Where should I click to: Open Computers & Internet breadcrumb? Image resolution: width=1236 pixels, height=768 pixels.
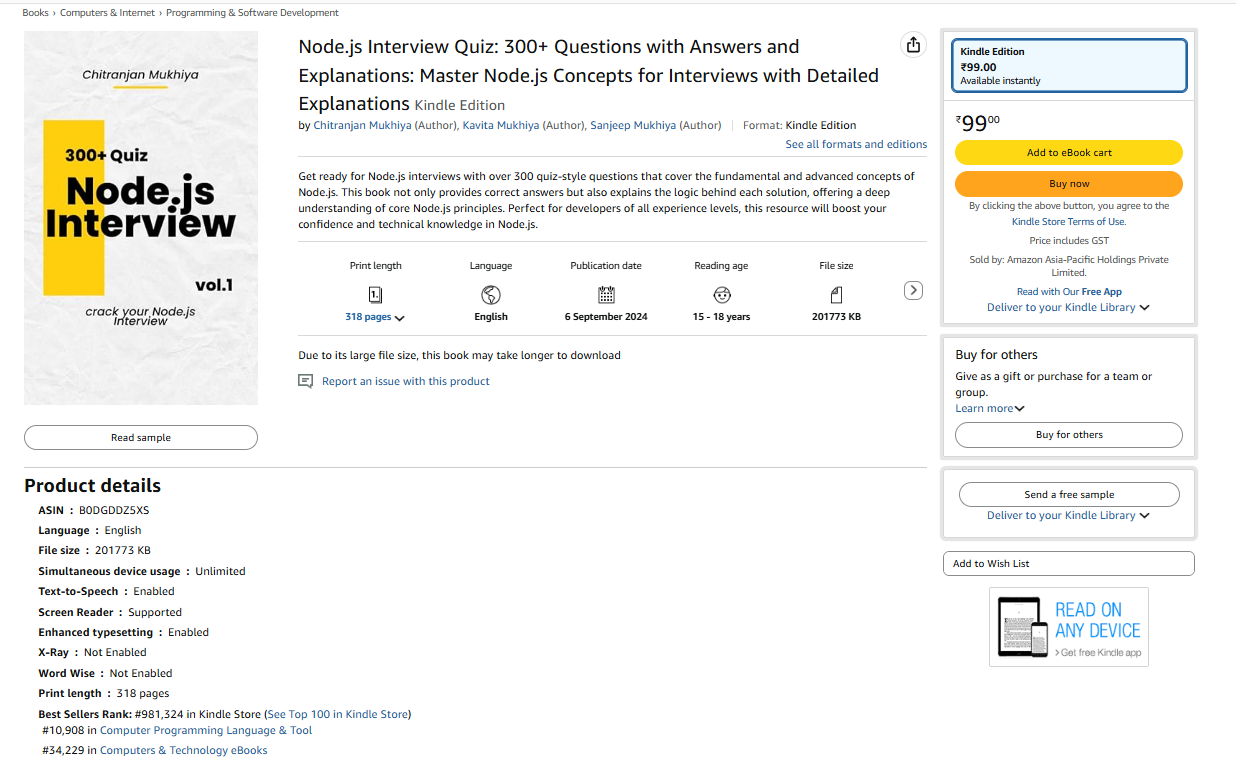click(x=107, y=13)
